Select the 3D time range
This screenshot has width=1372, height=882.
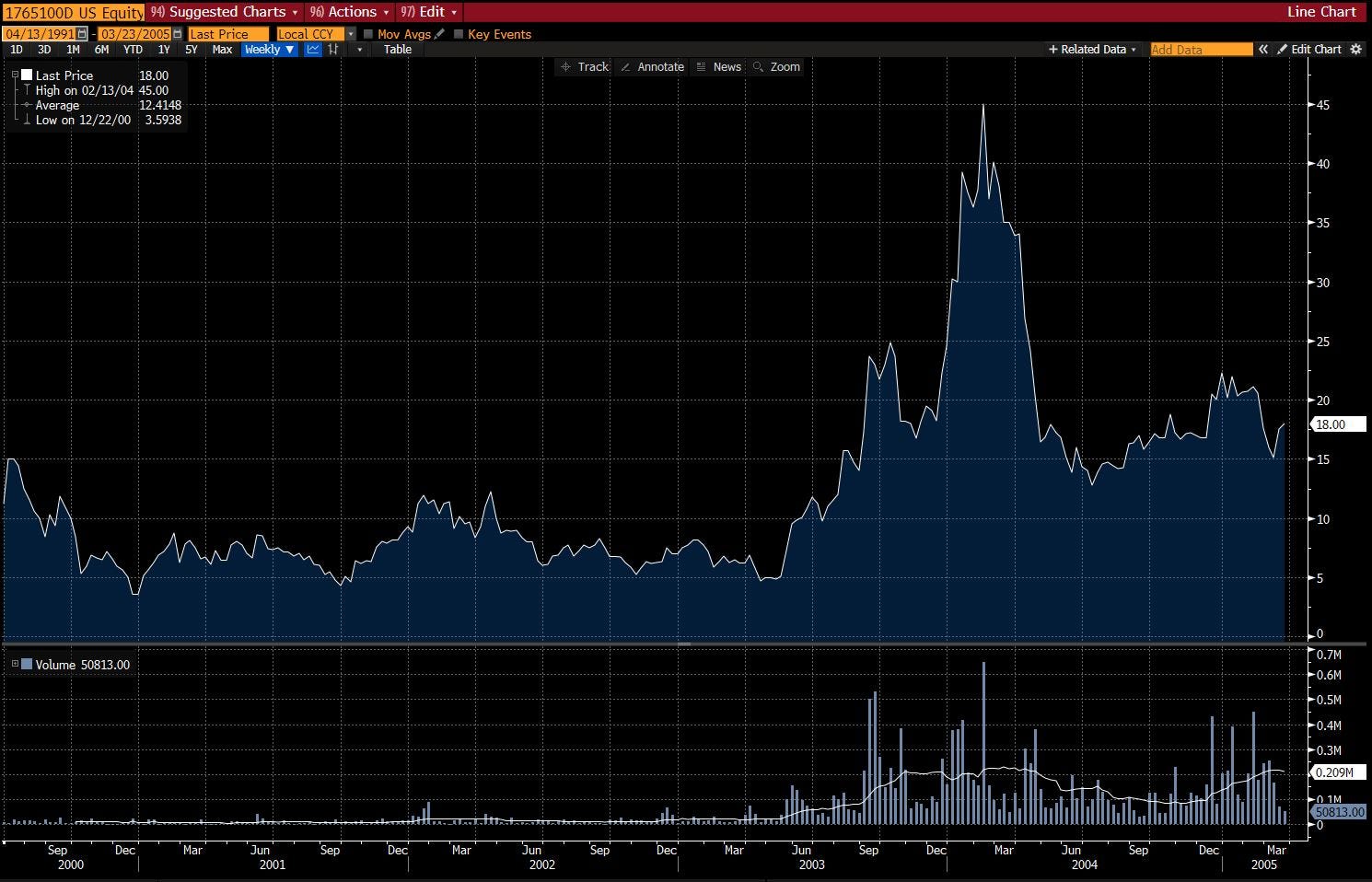[x=44, y=50]
